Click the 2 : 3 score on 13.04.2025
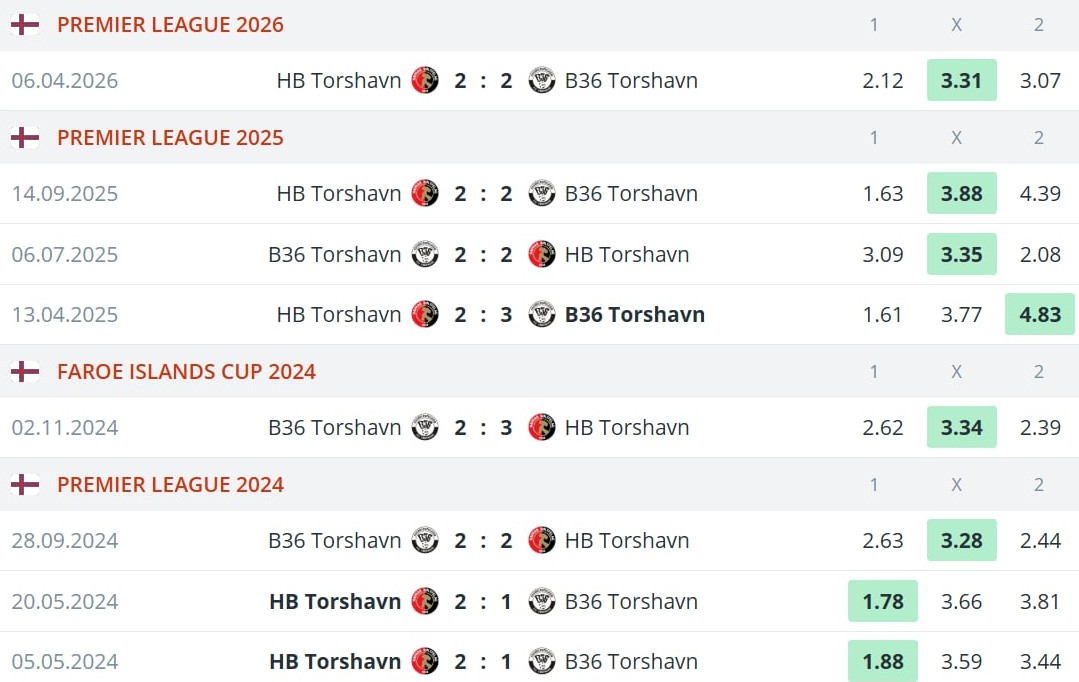Screen dimensions: 1079x682 tap(483, 314)
